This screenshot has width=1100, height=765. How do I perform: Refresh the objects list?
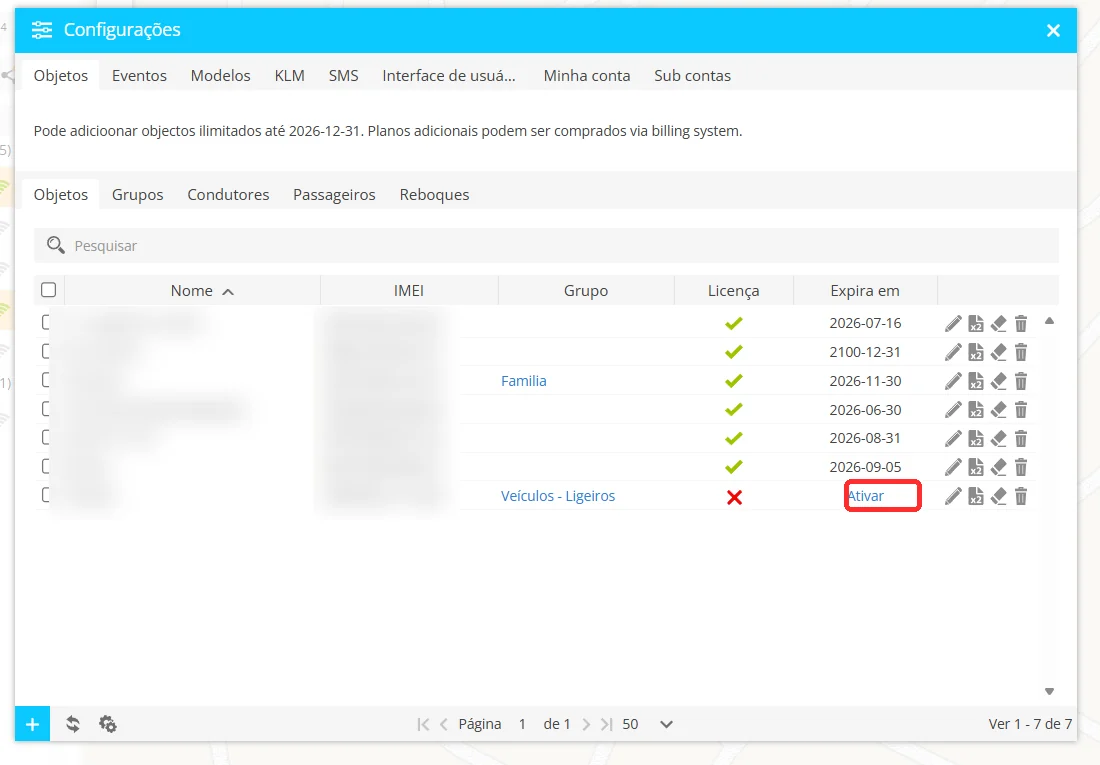[x=73, y=724]
